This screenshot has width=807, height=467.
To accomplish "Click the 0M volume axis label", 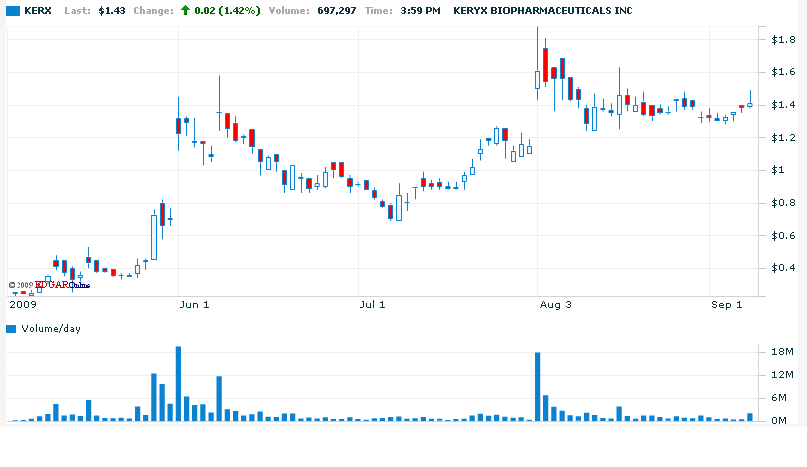I will [779, 421].
